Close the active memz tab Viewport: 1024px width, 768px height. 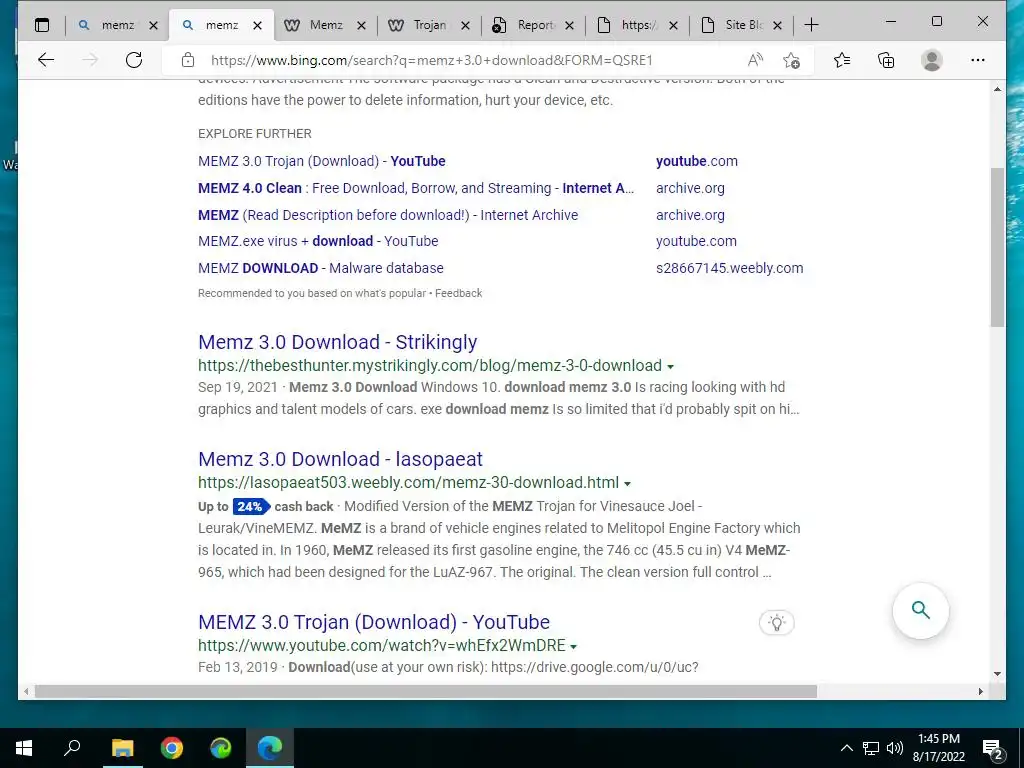257,25
